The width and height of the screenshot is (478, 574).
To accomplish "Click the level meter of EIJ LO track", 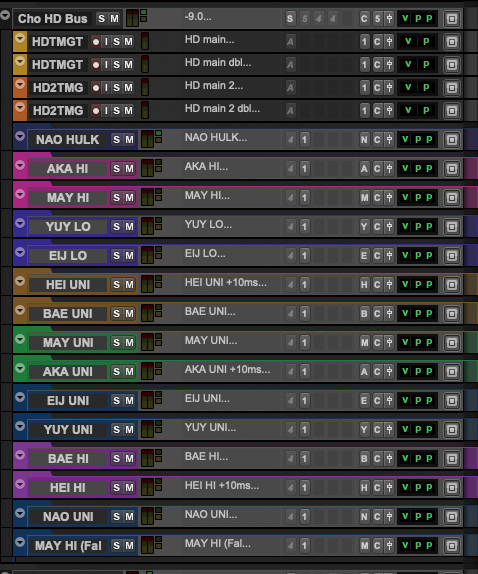I will (x=147, y=255).
